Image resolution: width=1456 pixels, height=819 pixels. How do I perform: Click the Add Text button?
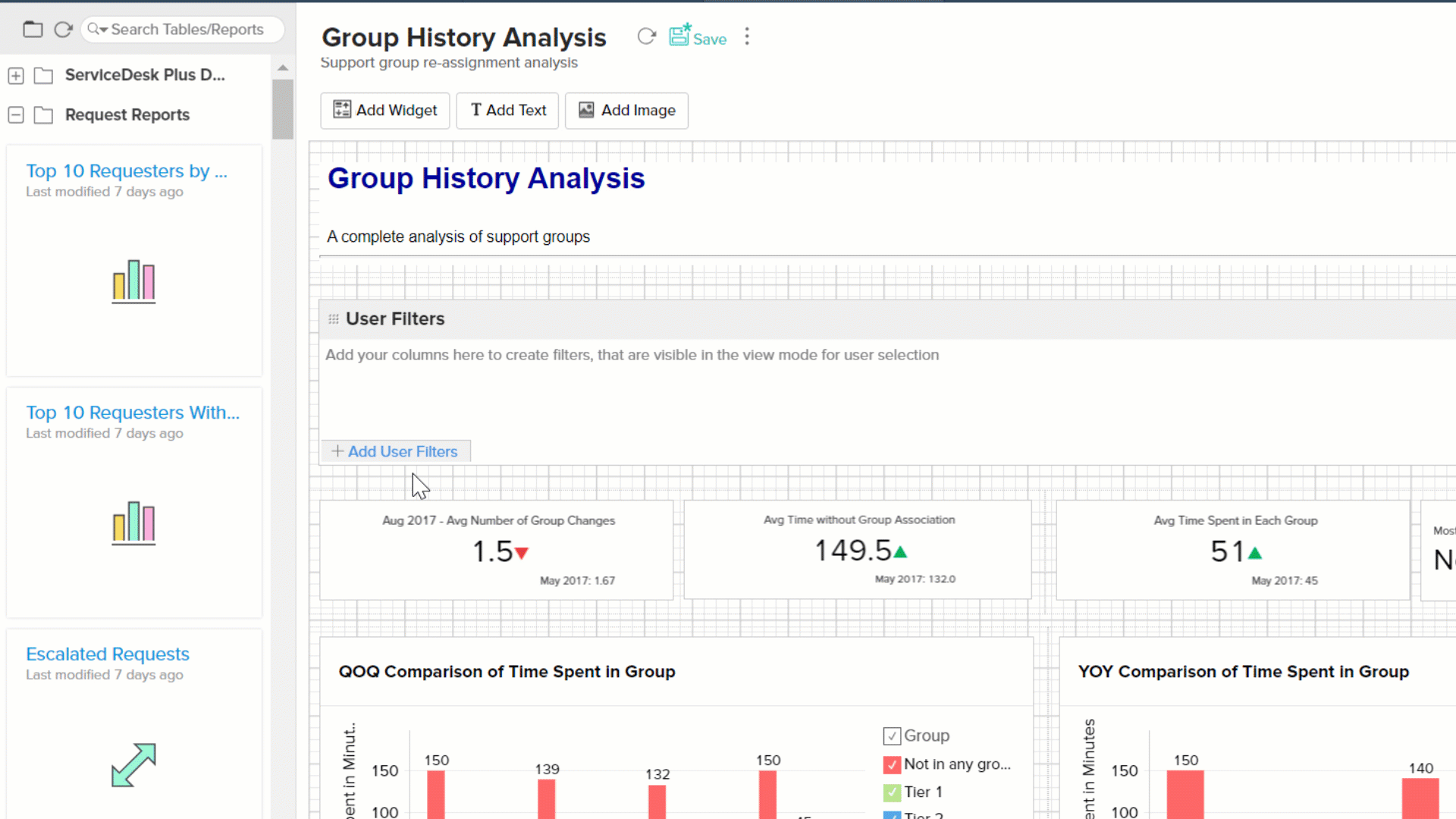507,110
